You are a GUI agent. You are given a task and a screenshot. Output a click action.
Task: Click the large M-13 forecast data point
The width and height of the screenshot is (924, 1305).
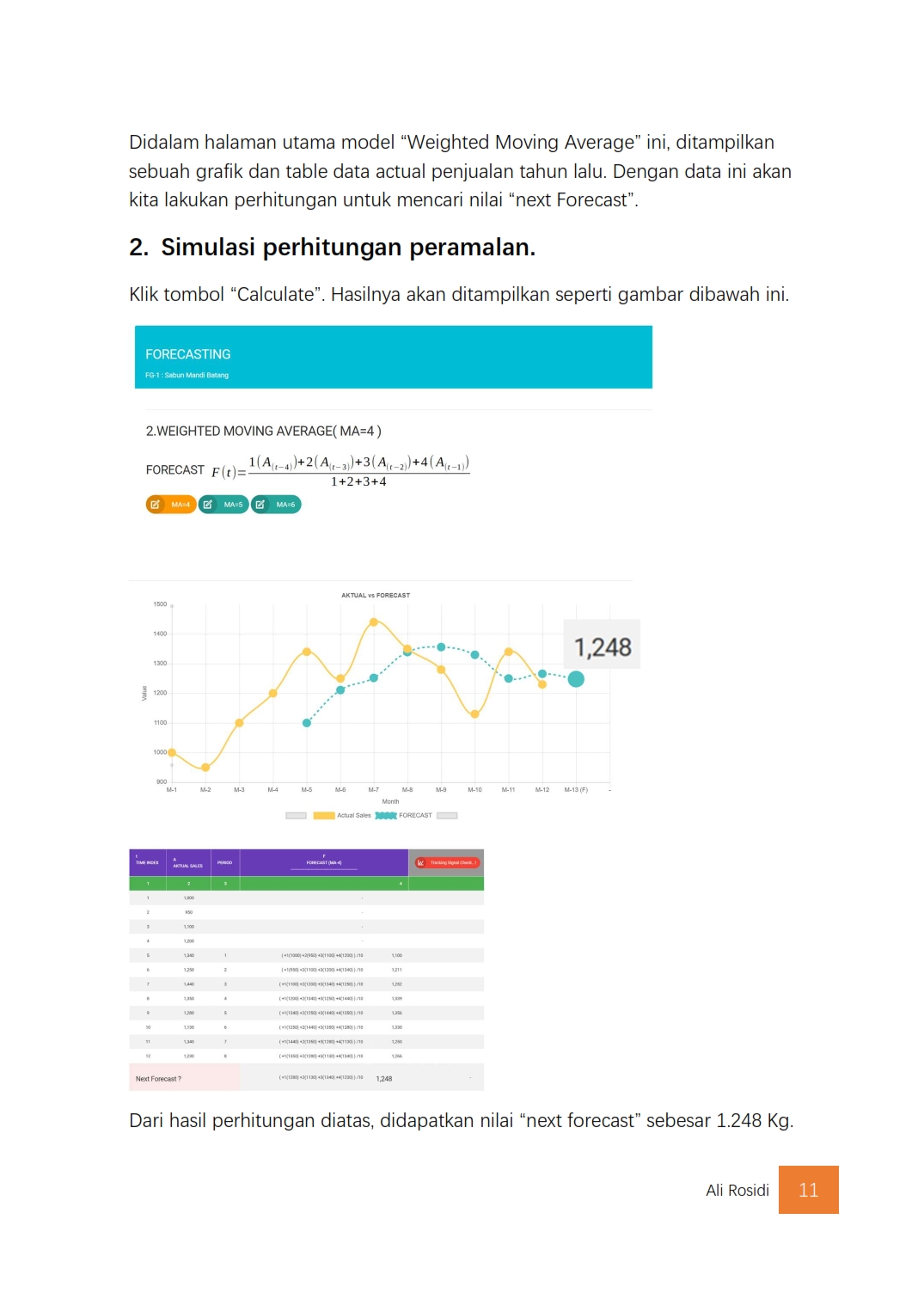tap(576, 679)
